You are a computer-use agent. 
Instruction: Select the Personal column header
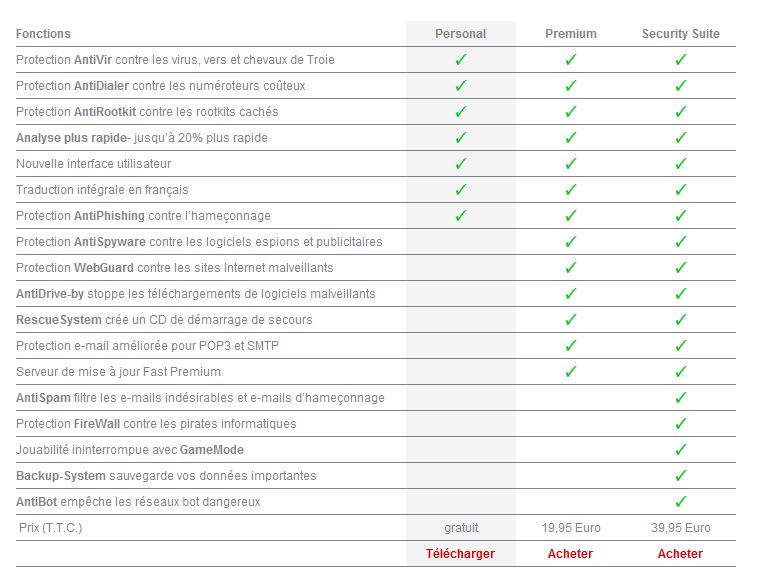[461, 34]
